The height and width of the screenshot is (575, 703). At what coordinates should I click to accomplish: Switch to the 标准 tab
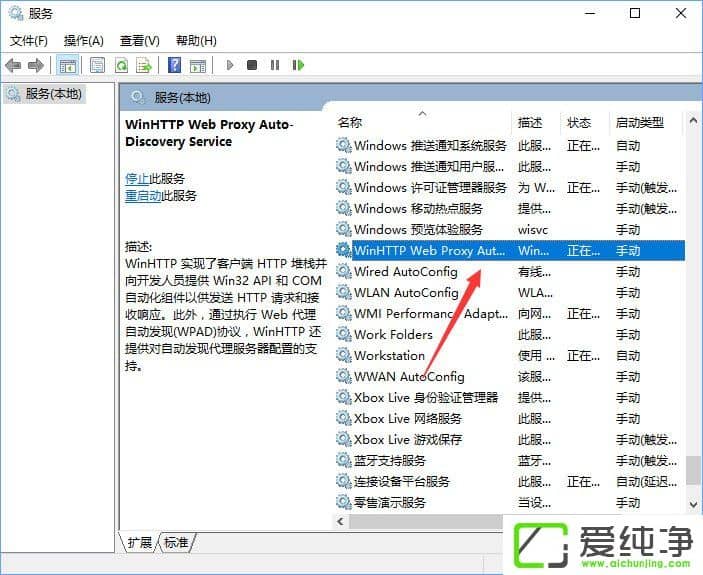coord(176,543)
